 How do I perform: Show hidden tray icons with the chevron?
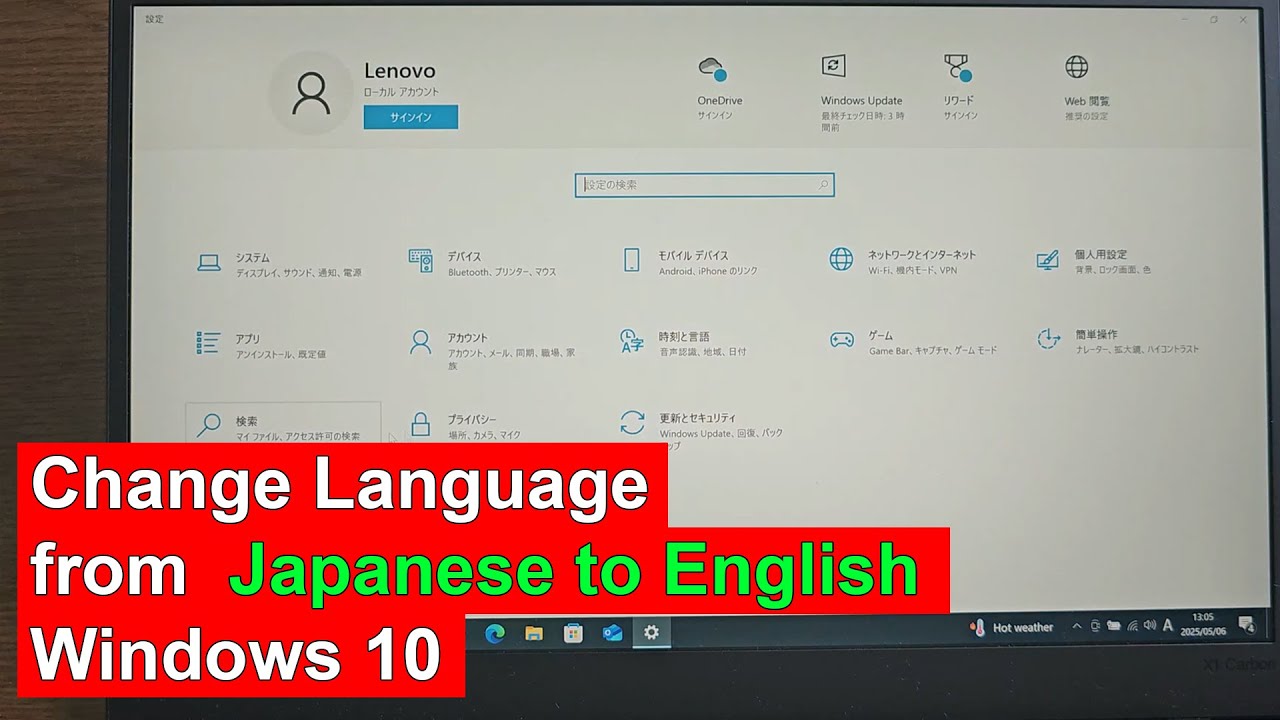pos(1077,627)
